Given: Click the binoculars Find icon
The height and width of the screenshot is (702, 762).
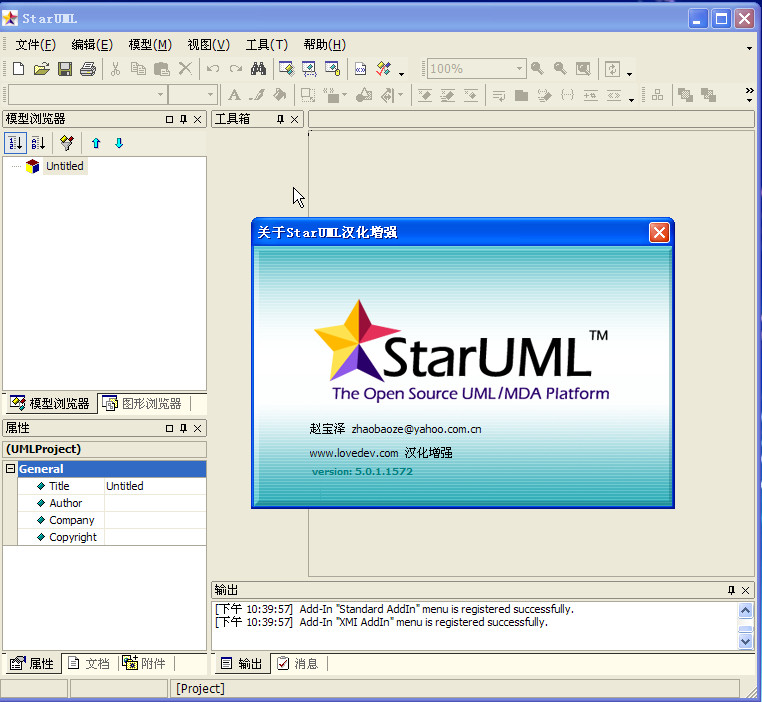Looking at the screenshot, I should point(258,69).
